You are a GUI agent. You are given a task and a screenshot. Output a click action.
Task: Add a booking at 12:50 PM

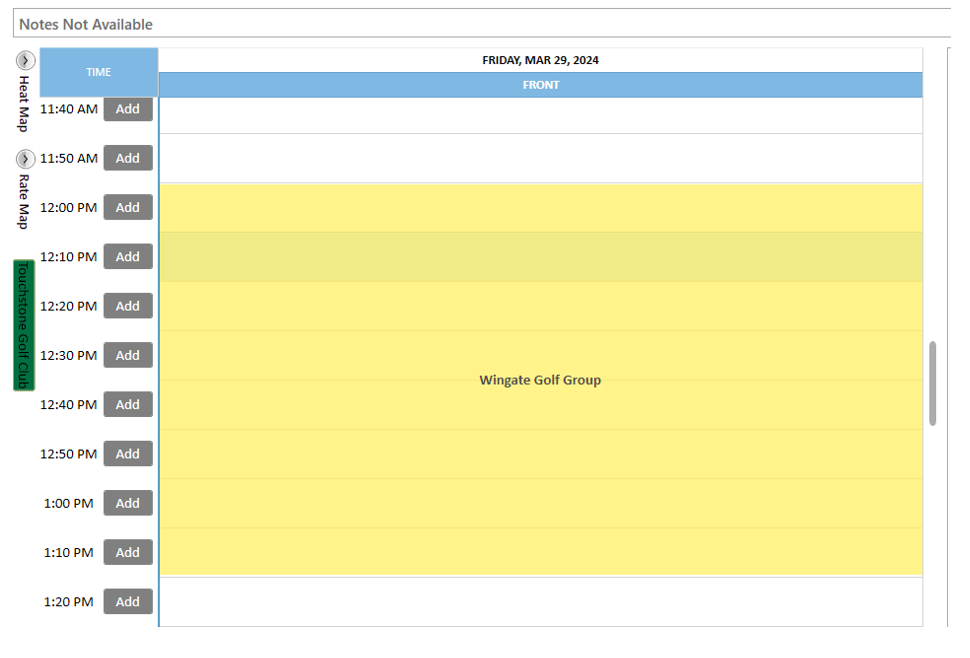(x=128, y=454)
